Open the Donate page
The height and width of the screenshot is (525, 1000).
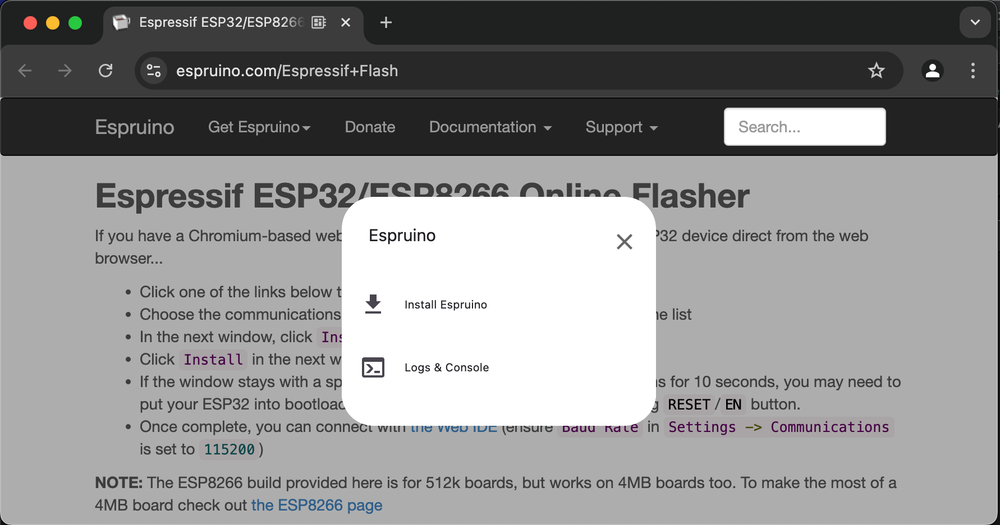[x=370, y=127]
